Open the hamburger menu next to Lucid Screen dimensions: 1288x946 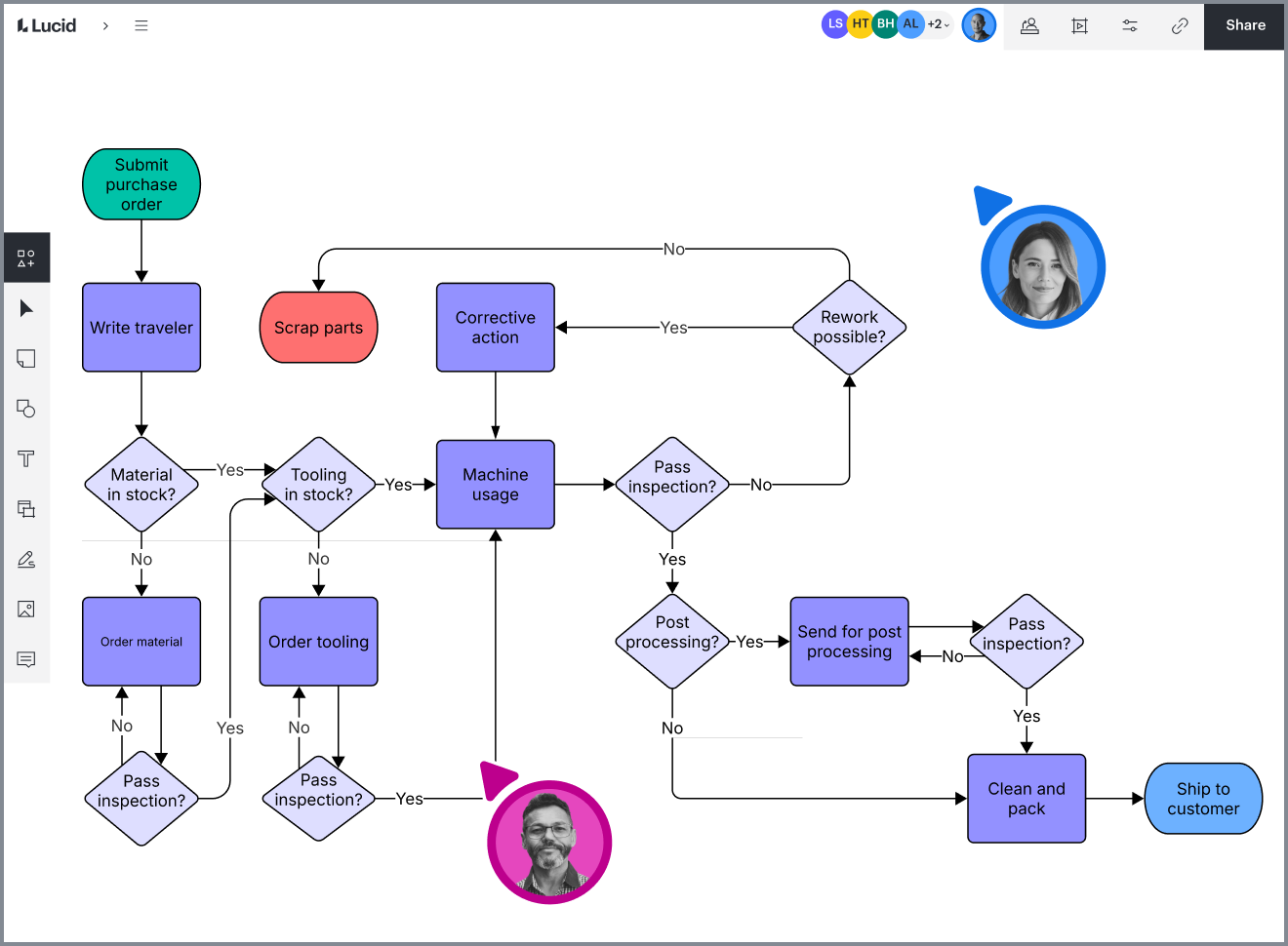pos(141,25)
